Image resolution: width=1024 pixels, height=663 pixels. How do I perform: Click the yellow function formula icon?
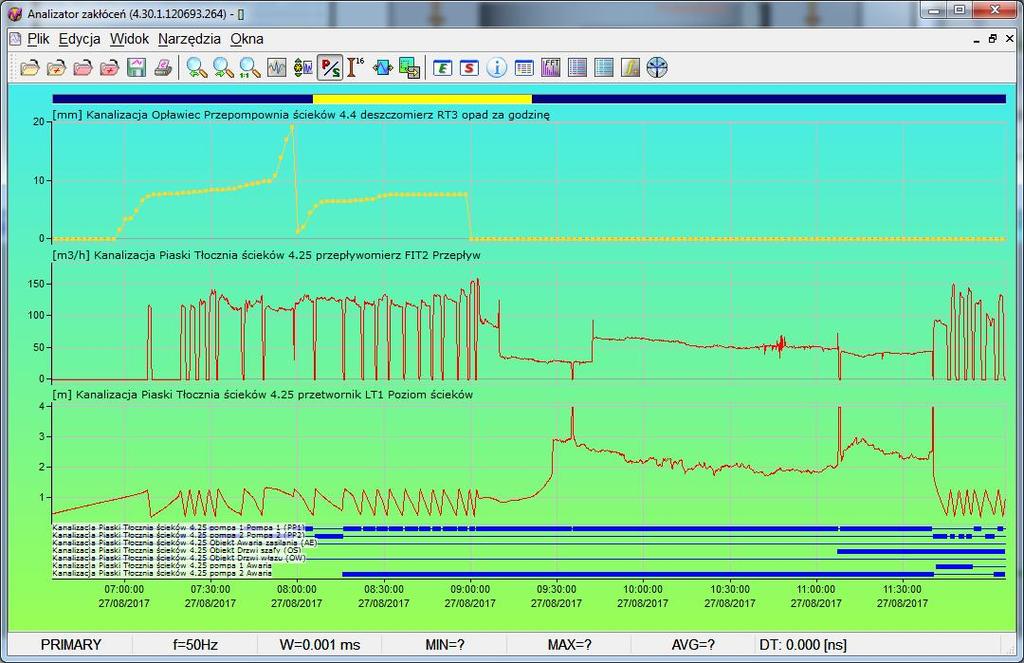click(x=630, y=67)
